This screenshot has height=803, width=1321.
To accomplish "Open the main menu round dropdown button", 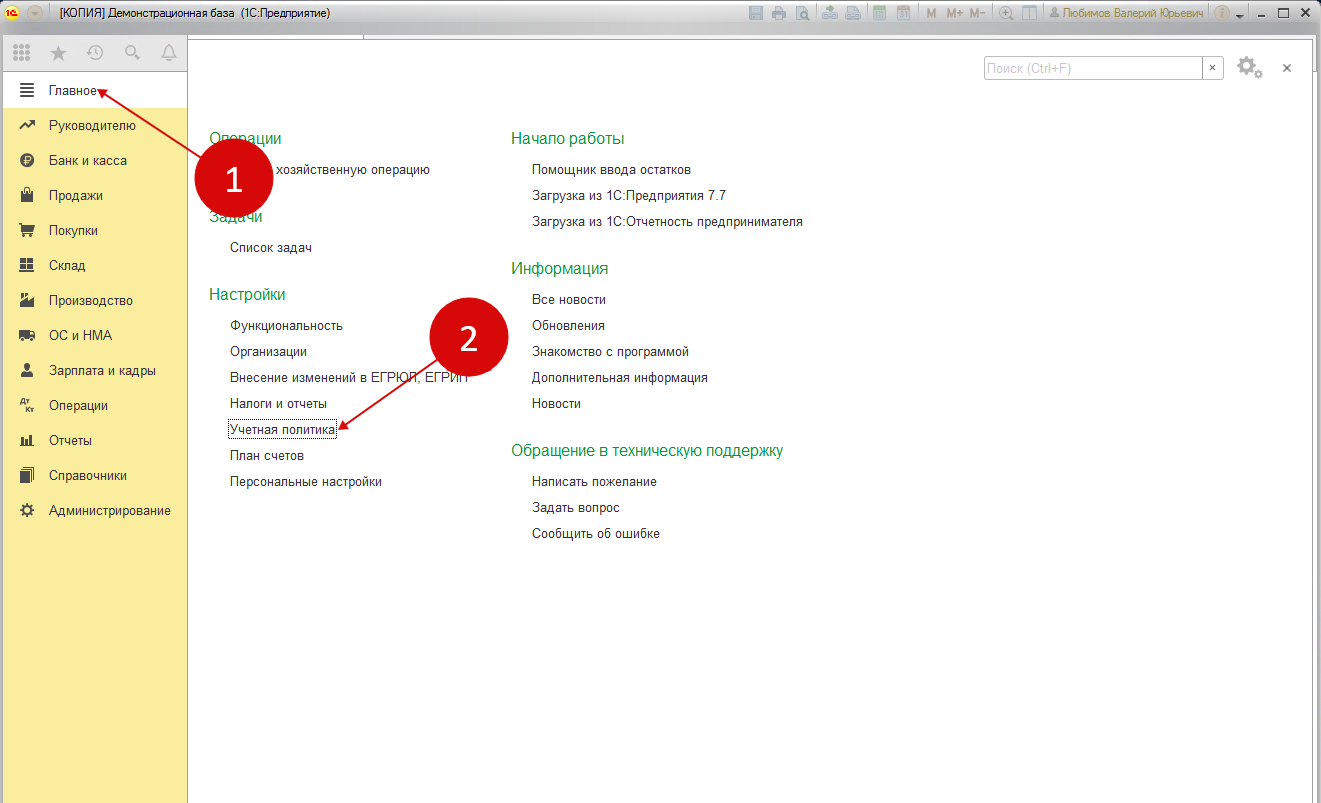I will pyautogui.click(x=34, y=13).
